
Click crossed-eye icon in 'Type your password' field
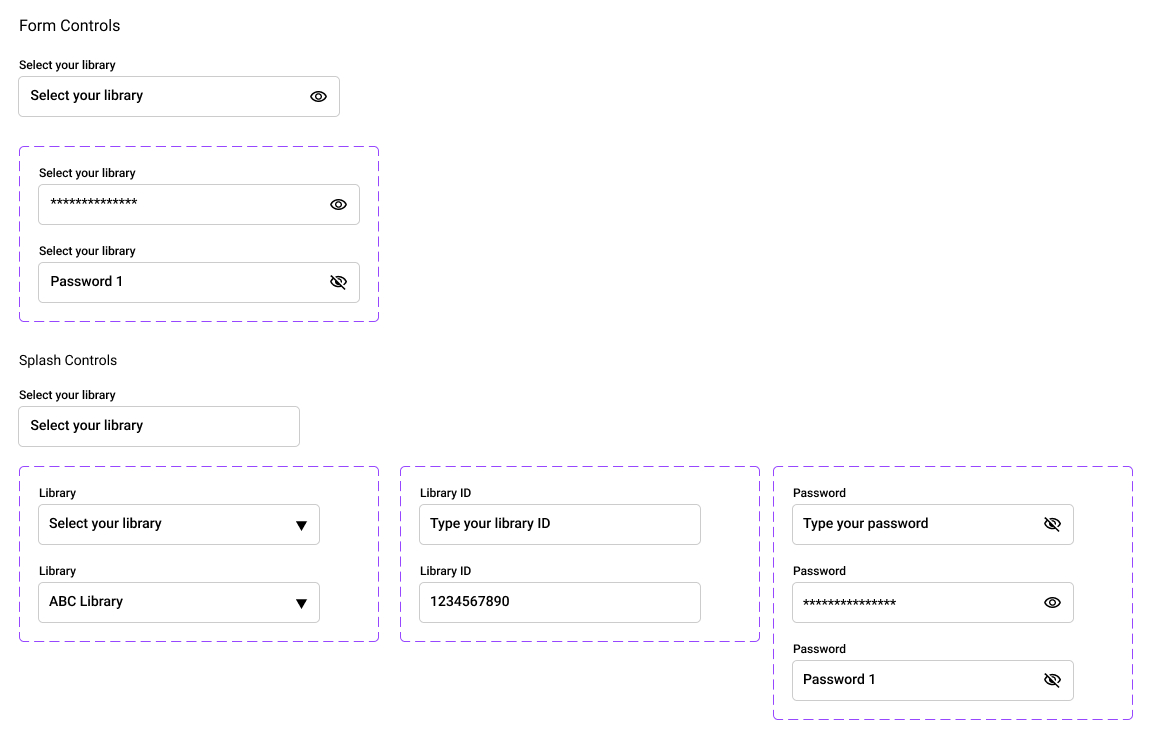[x=1052, y=525]
